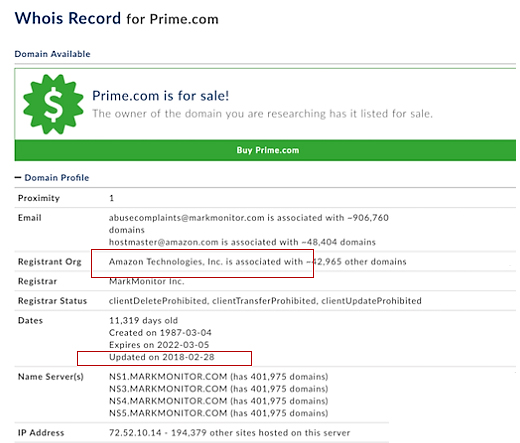Select NS5.MARKMONITOR.COM name server
The height and width of the screenshot is (443, 520).
(x=168, y=413)
